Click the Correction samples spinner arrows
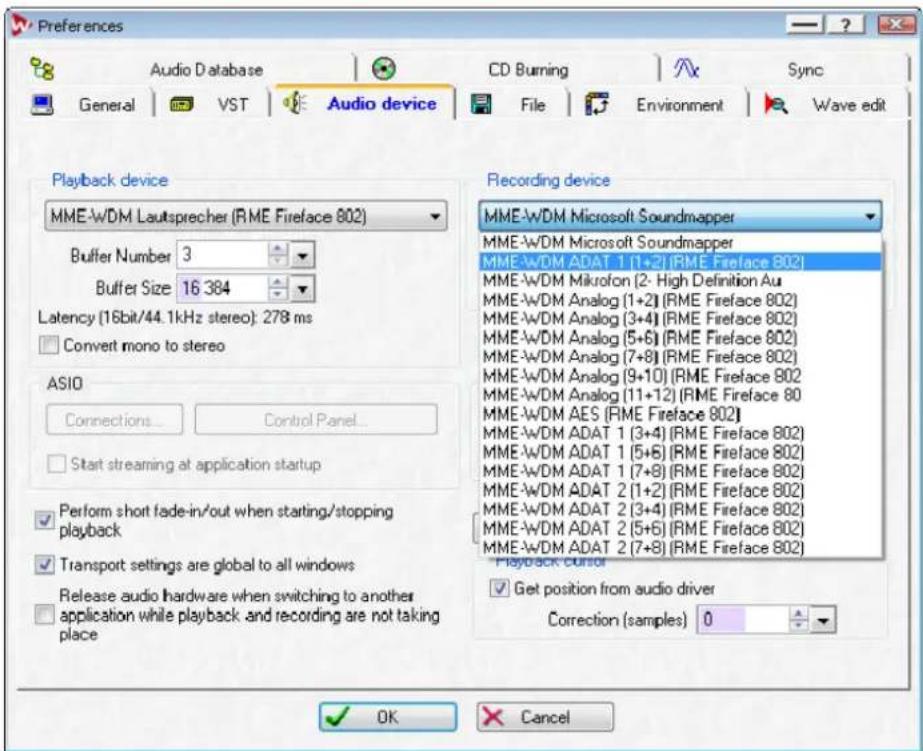The image size is (923, 751). tap(798, 619)
